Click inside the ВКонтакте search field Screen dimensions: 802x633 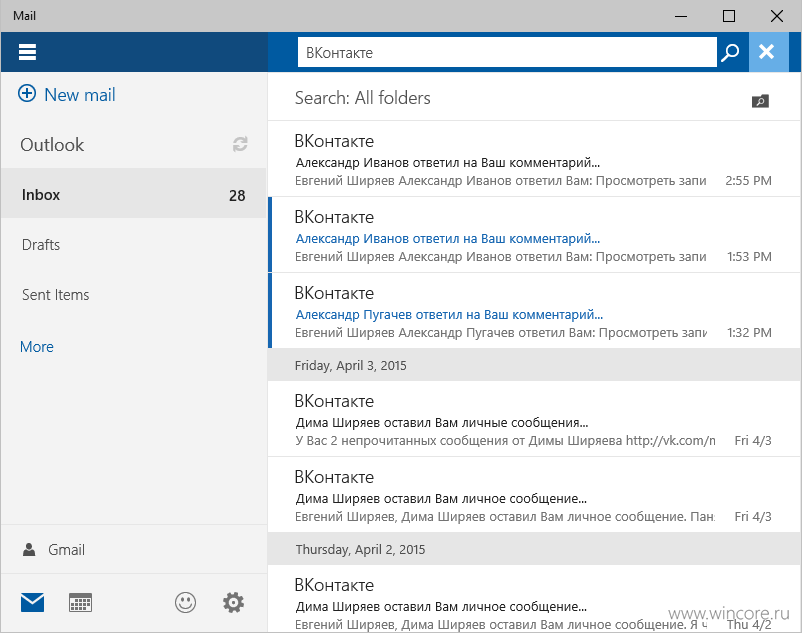click(507, 52)
